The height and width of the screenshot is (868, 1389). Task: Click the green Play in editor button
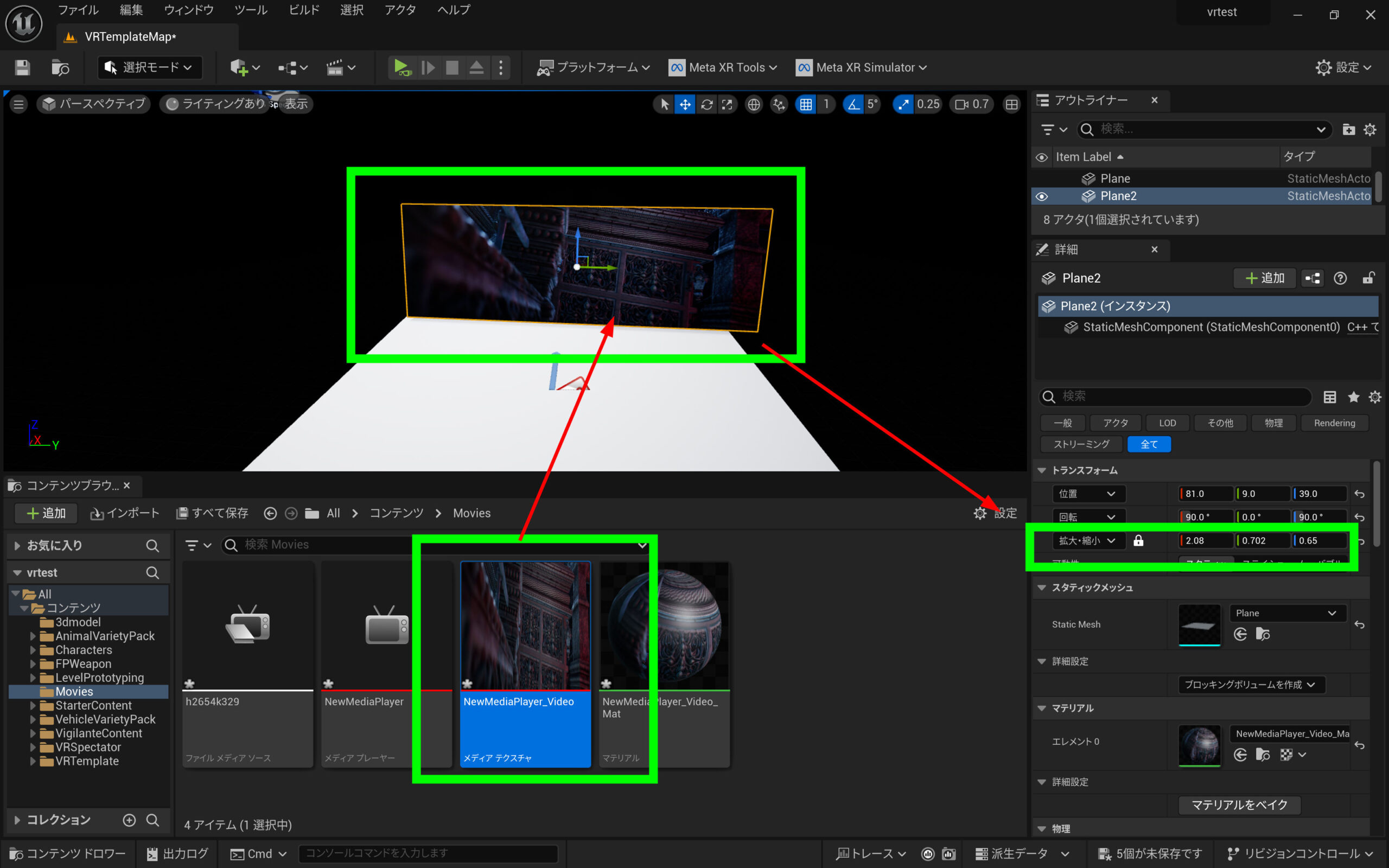[x=402, y=68]
